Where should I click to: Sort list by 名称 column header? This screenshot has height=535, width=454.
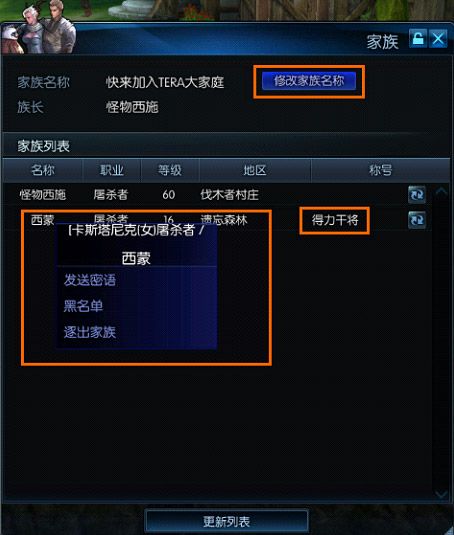click(42, 170)
